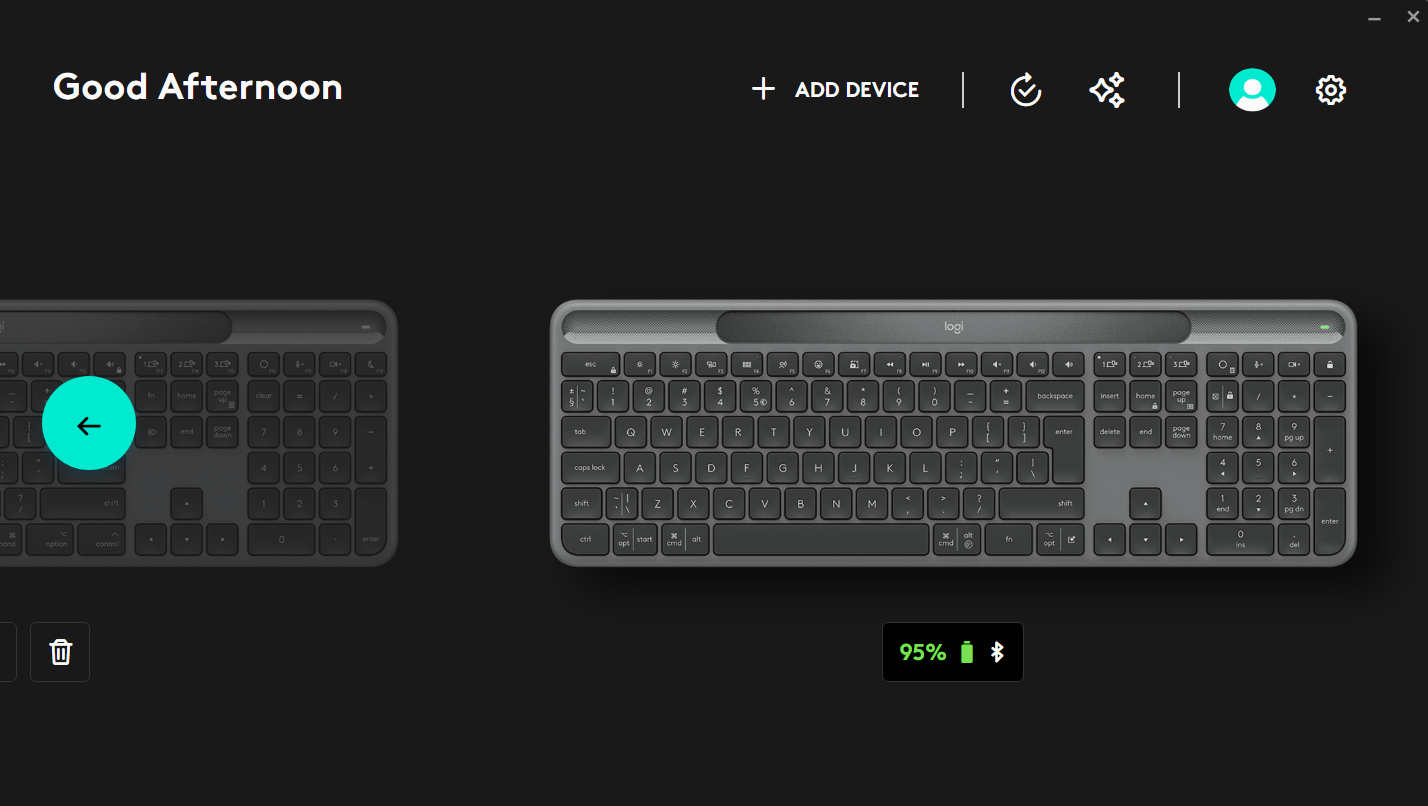Delete the device using the trash icon
The image size is (1428, 806).
click(x=60, y=652)
